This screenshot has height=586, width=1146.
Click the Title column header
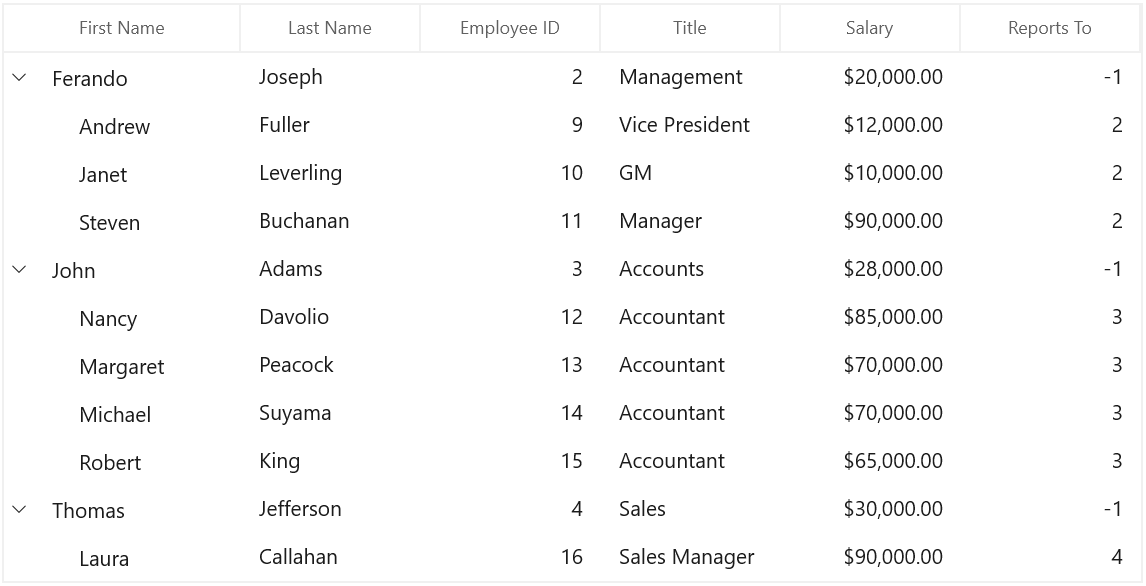(690, 28)
